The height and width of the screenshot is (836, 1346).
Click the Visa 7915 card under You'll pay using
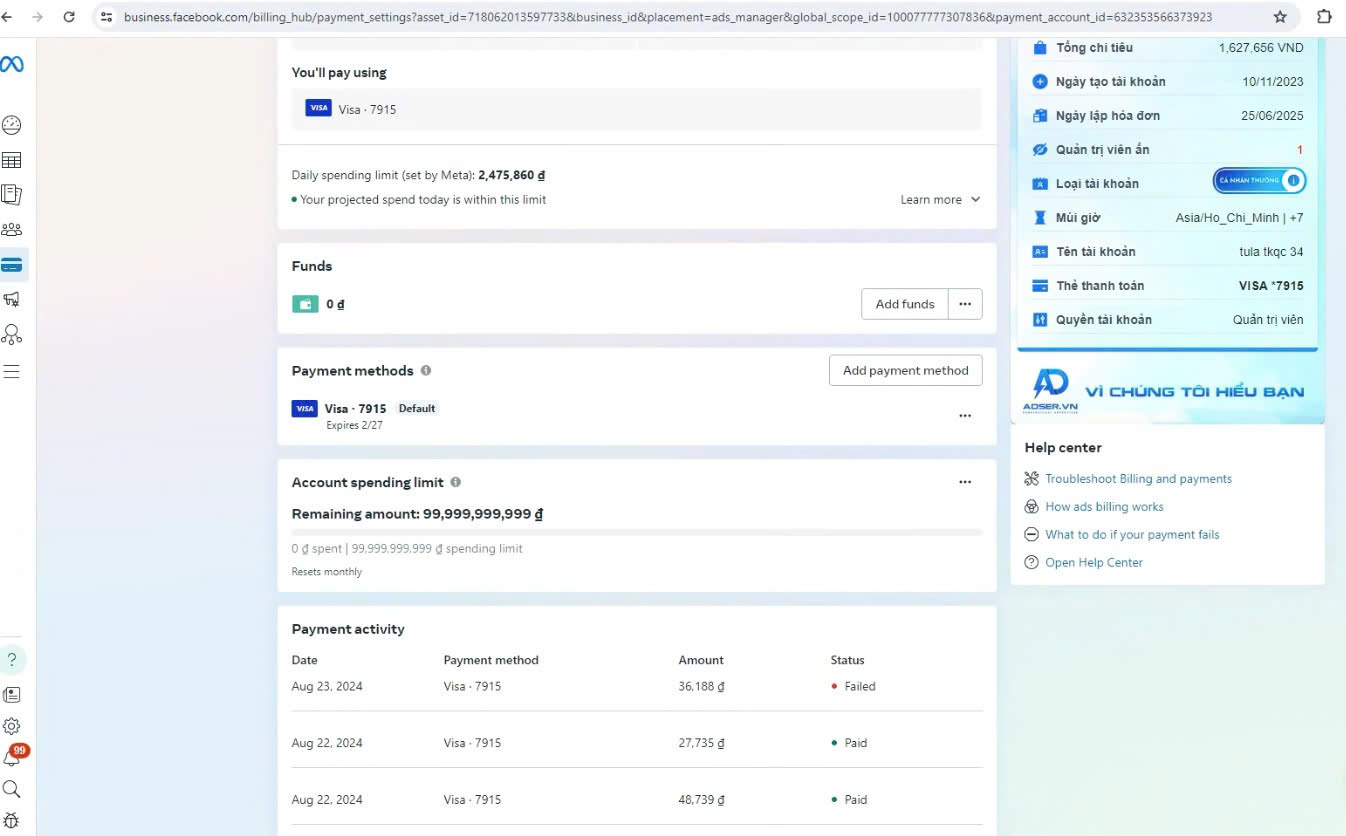(637, 109)
